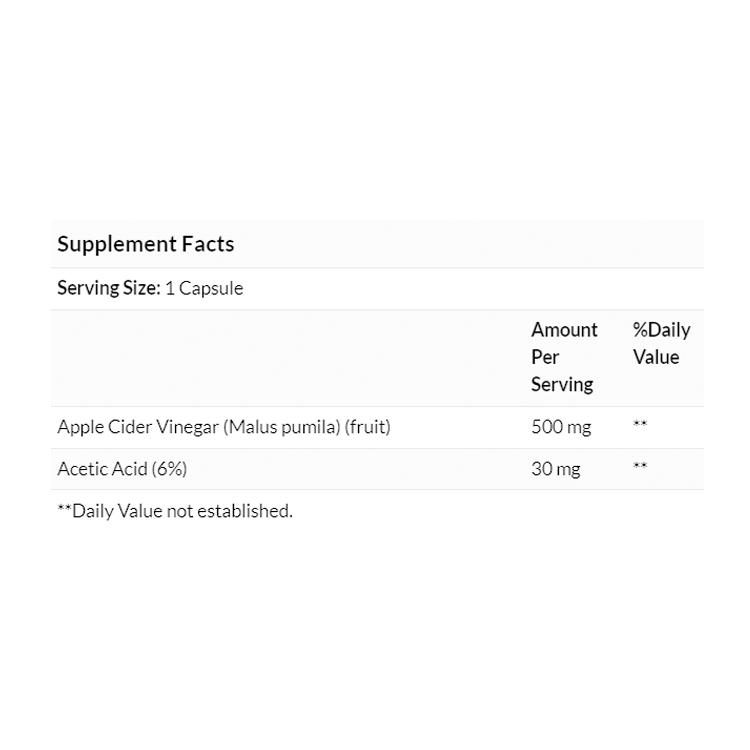Click the Amount Per Serving column header
The height and width of the screenshot is (750, 750).
coord(564,357)
